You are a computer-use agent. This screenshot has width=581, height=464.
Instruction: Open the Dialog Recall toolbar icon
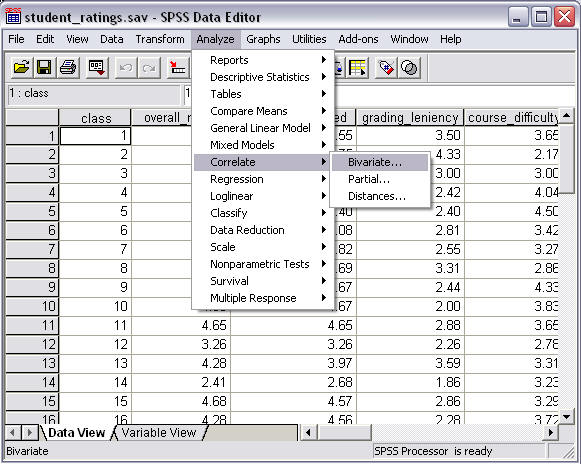[97, 67]
